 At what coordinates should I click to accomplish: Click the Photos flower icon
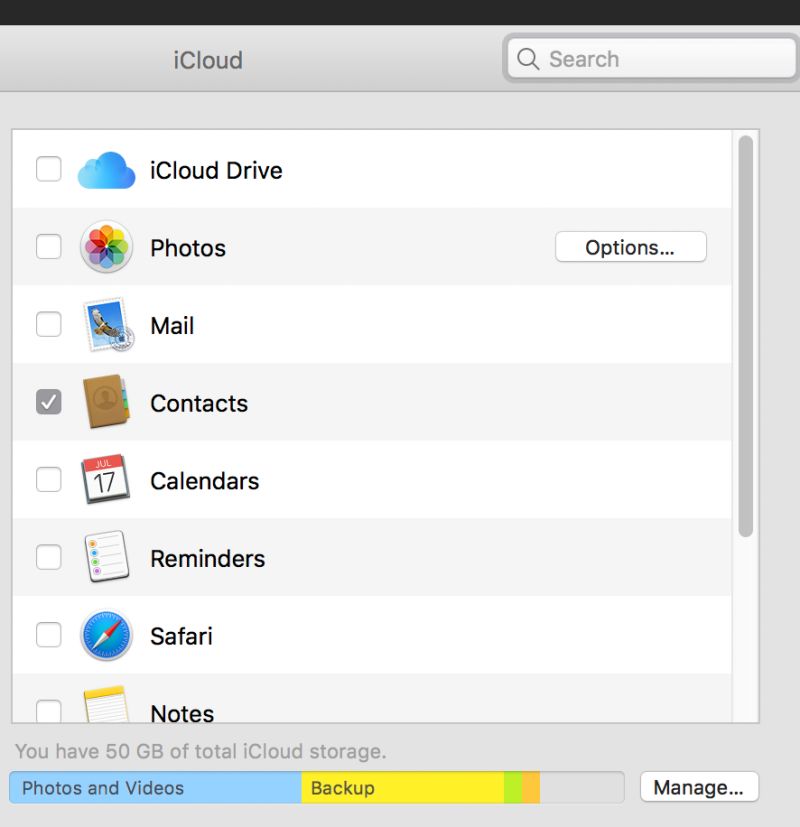click(106, 247)
